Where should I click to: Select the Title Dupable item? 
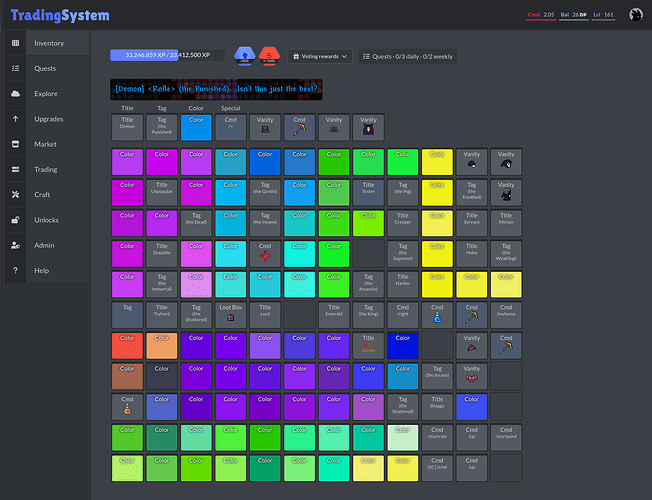[x=162, y=254]
